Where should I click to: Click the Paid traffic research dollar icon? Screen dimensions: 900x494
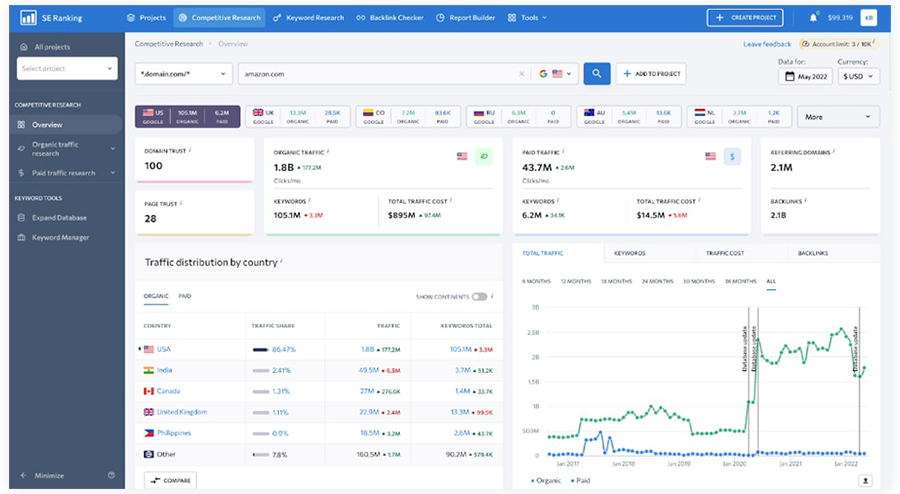coord(21,173)
